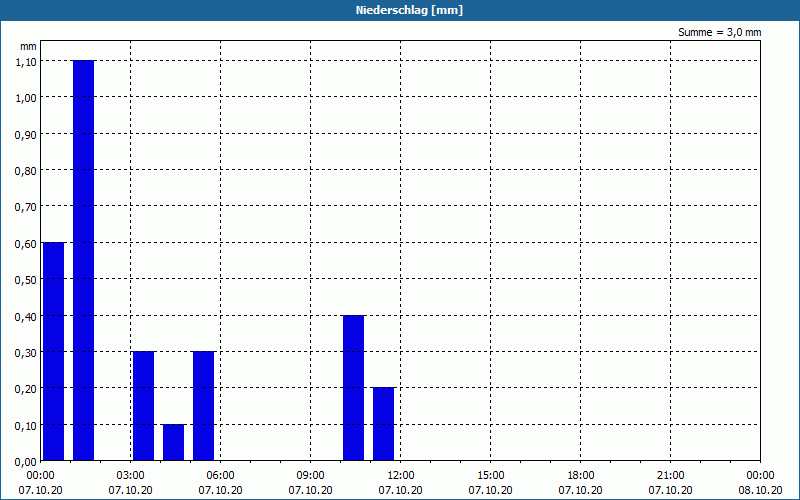Select the "Summe = 3,0 mm" total label

tap(719, 32)
